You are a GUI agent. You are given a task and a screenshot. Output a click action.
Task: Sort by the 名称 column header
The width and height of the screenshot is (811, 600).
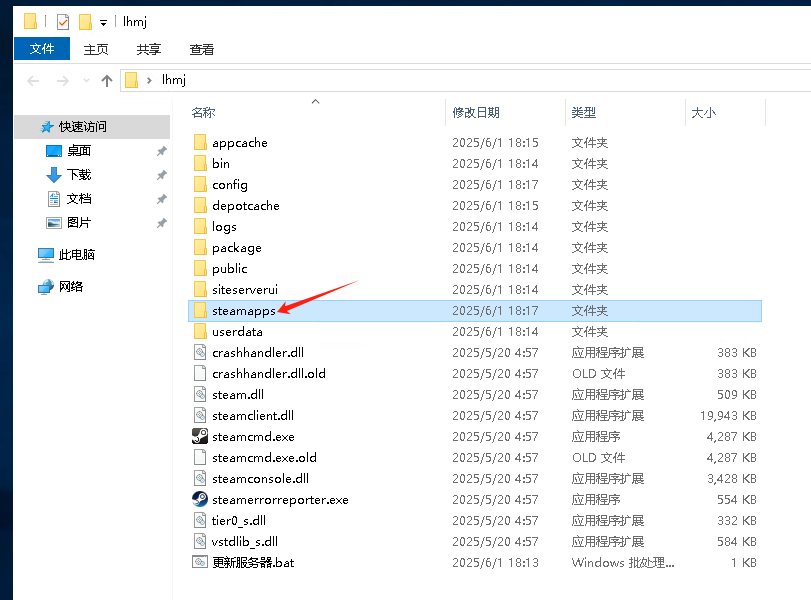click(203, 112)
